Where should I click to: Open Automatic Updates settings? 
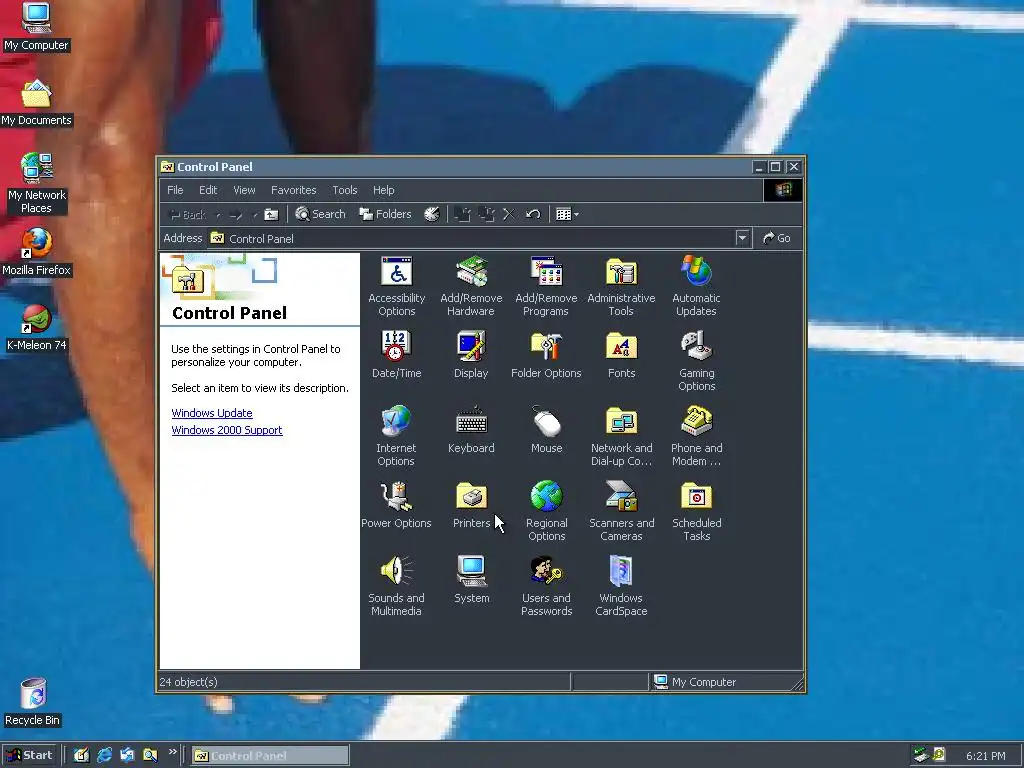(696, 286)
